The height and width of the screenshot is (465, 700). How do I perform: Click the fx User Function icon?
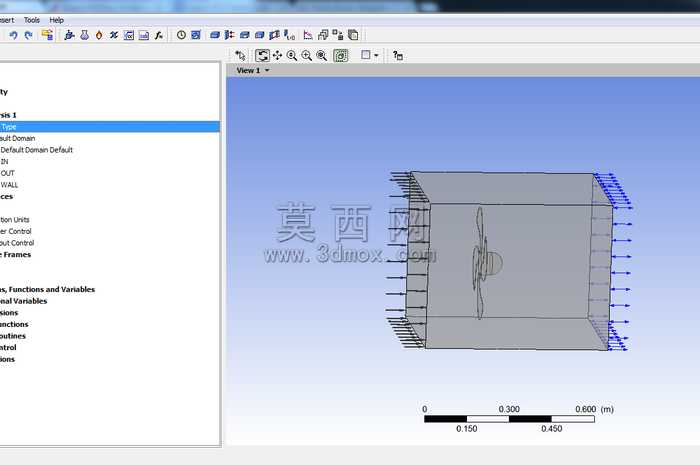pos(158,35)
